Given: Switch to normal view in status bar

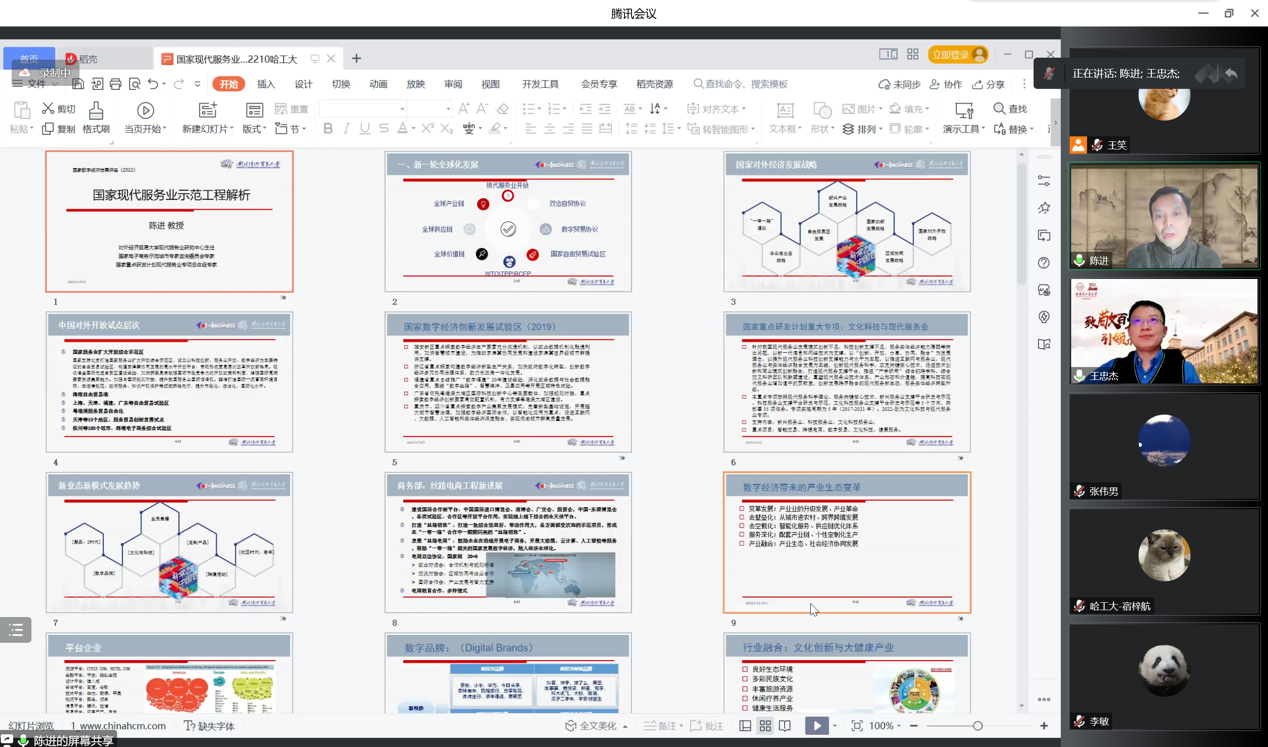Looking at the screenshot, I should (745, 726).
